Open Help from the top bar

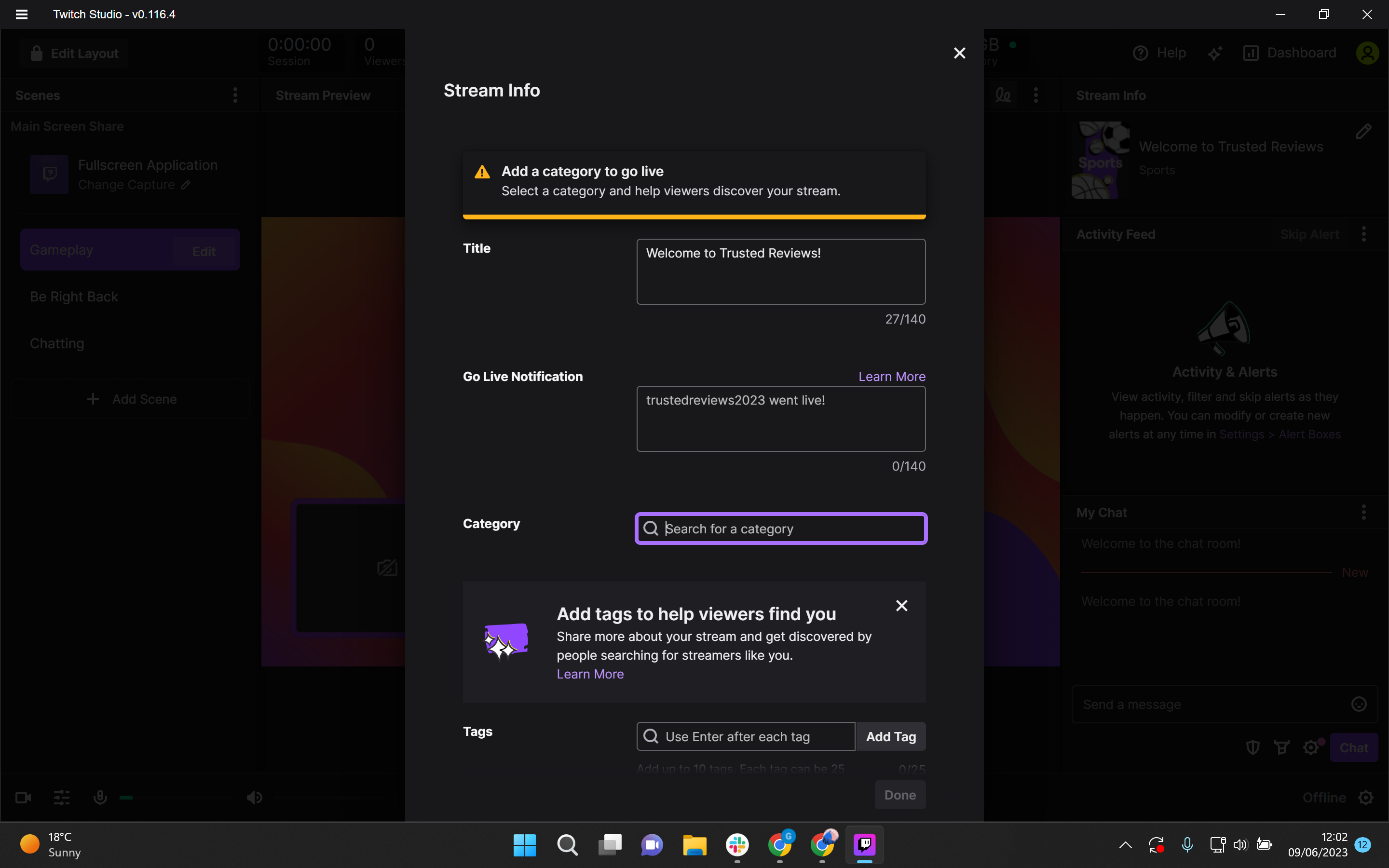[1159, 54]
